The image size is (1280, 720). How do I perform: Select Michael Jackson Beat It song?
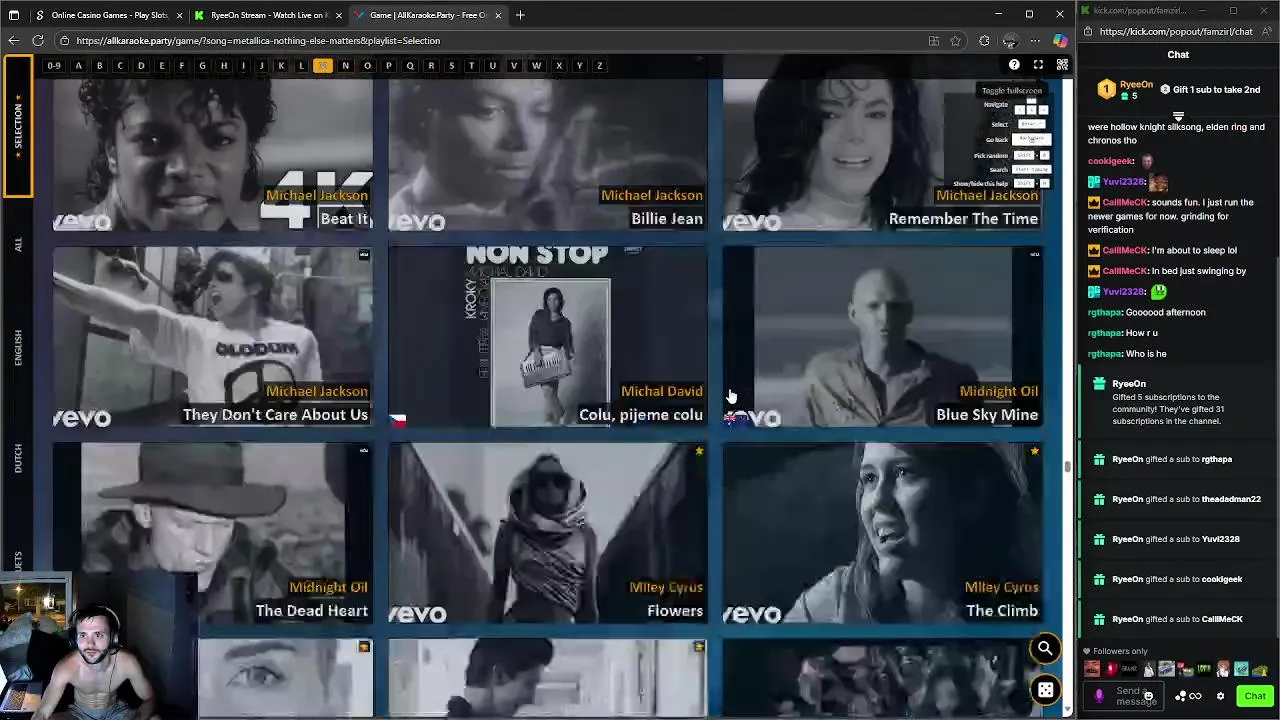213,156
